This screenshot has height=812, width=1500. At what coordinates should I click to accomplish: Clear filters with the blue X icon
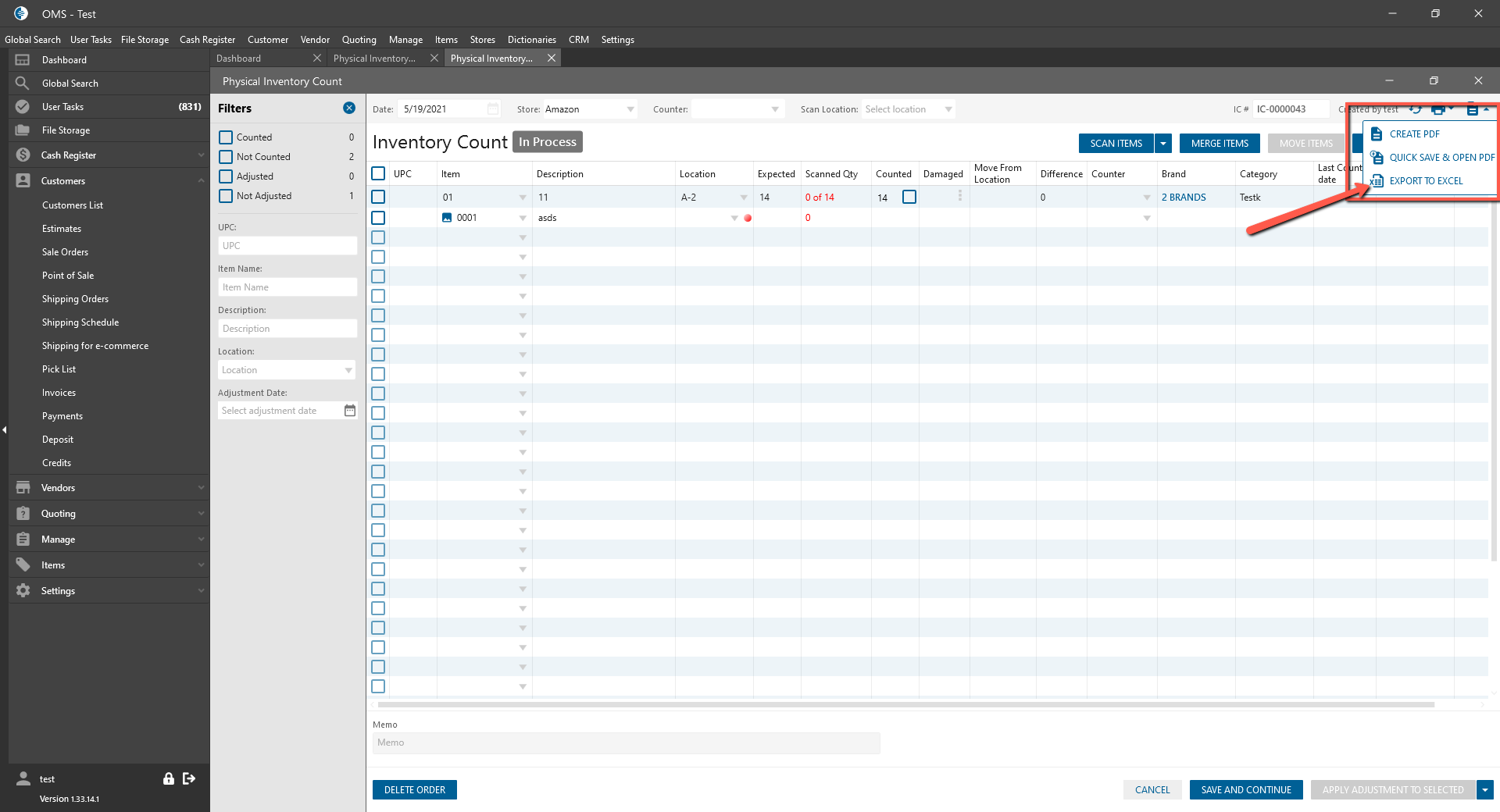pyautogui.click(x=349, y=109)
